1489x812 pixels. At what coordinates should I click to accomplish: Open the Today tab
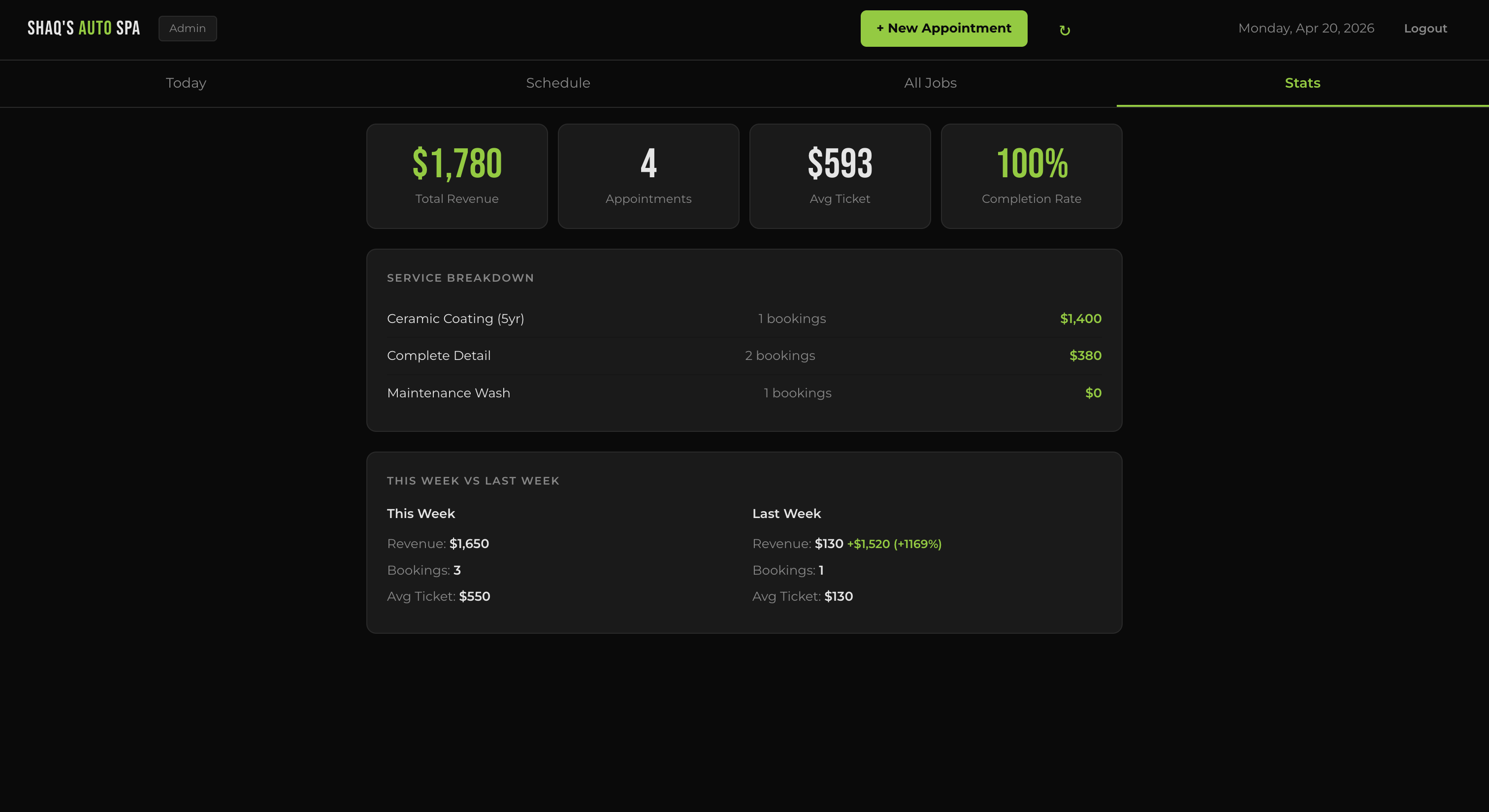click(x=186, y=83)
